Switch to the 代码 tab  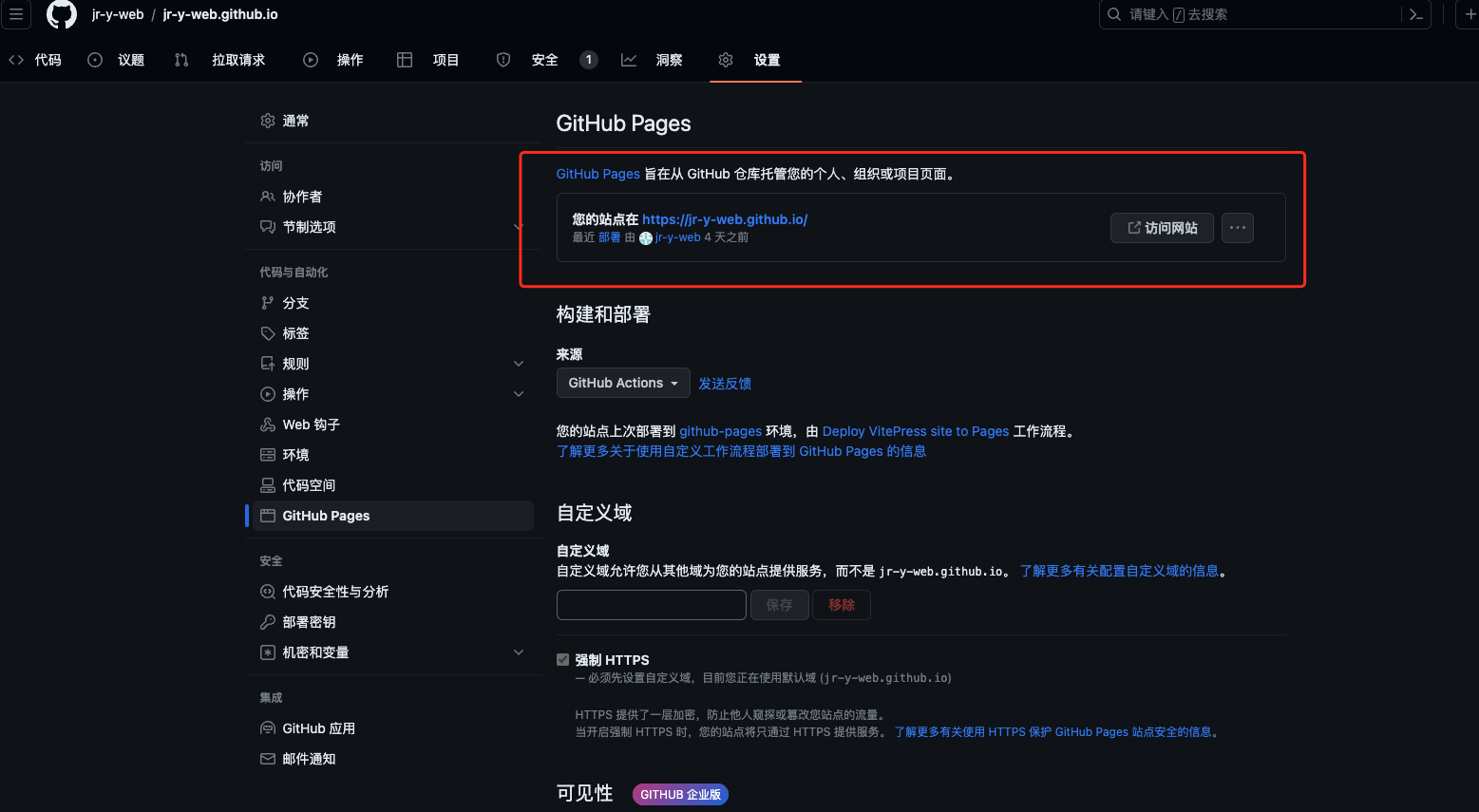[x=35, y=60]
